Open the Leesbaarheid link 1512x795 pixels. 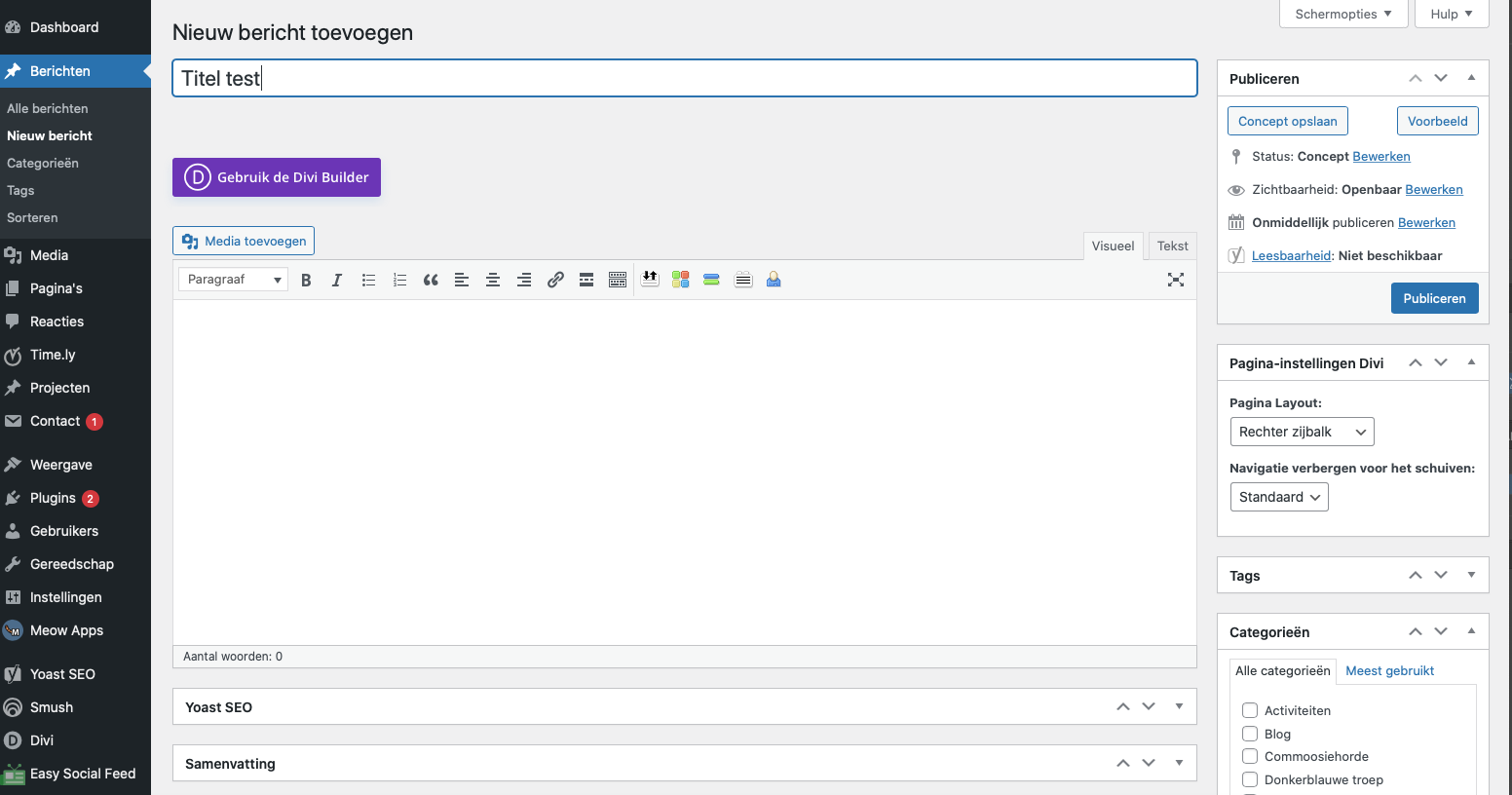[x=1292, y=255]
